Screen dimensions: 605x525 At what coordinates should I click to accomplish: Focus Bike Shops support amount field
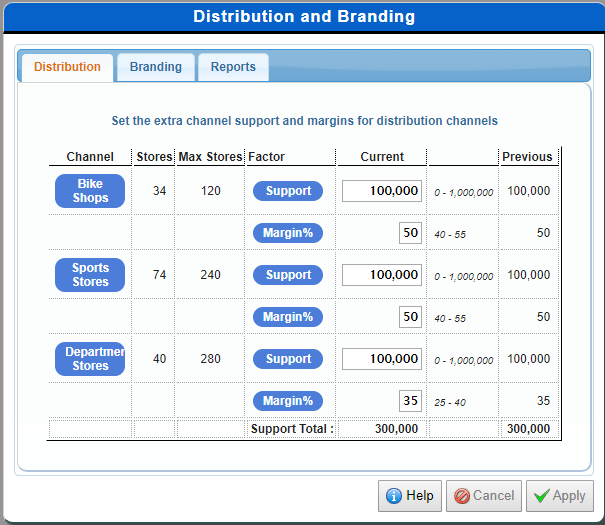(x=382, y=191)
